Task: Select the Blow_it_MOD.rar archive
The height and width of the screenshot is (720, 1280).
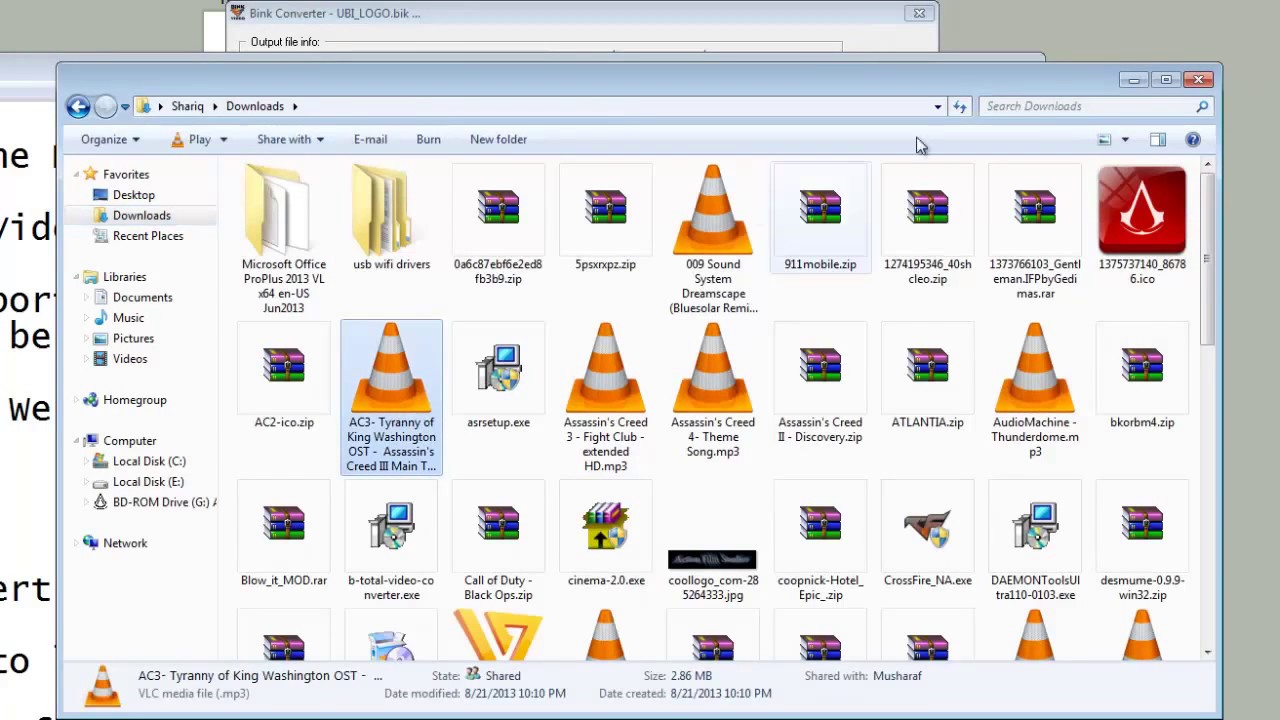Action: pos(283,534)
